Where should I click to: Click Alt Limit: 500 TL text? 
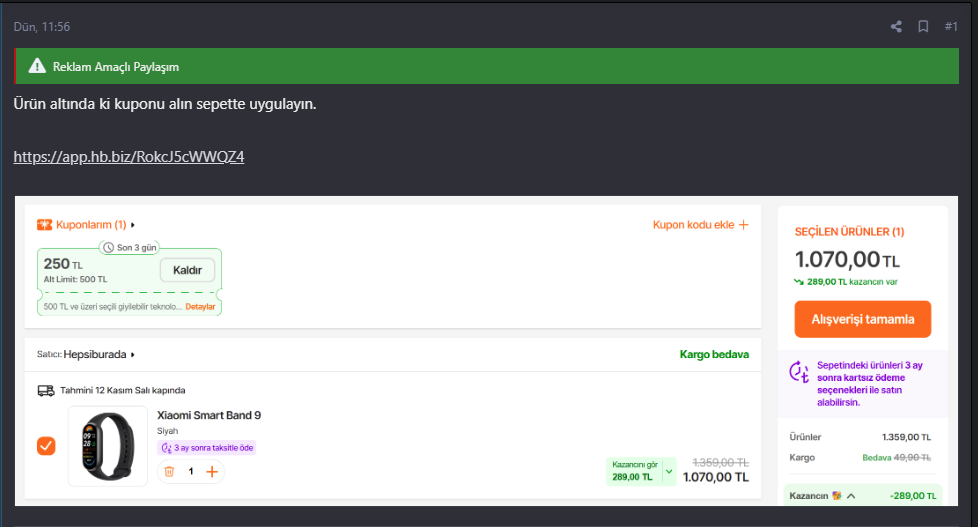(x=75, y=279)
